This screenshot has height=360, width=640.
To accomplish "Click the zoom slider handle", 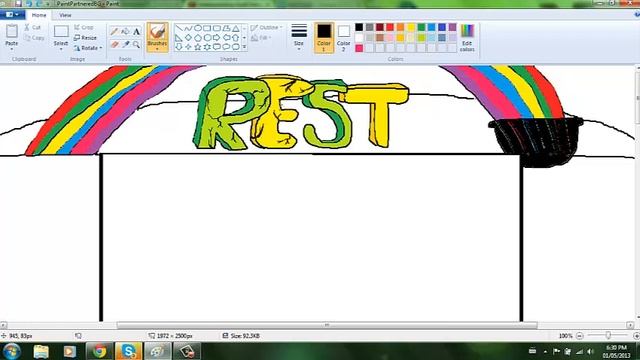I will [x=608, y=336].
